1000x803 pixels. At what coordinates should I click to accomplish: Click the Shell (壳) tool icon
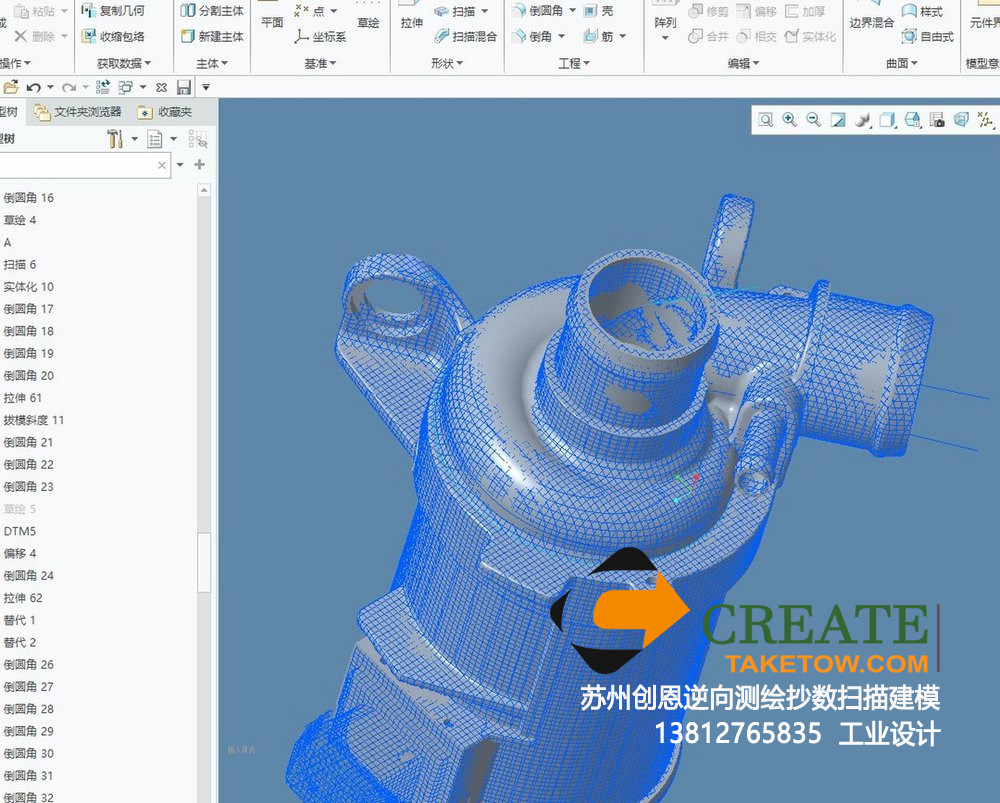(x=592, y=11)
